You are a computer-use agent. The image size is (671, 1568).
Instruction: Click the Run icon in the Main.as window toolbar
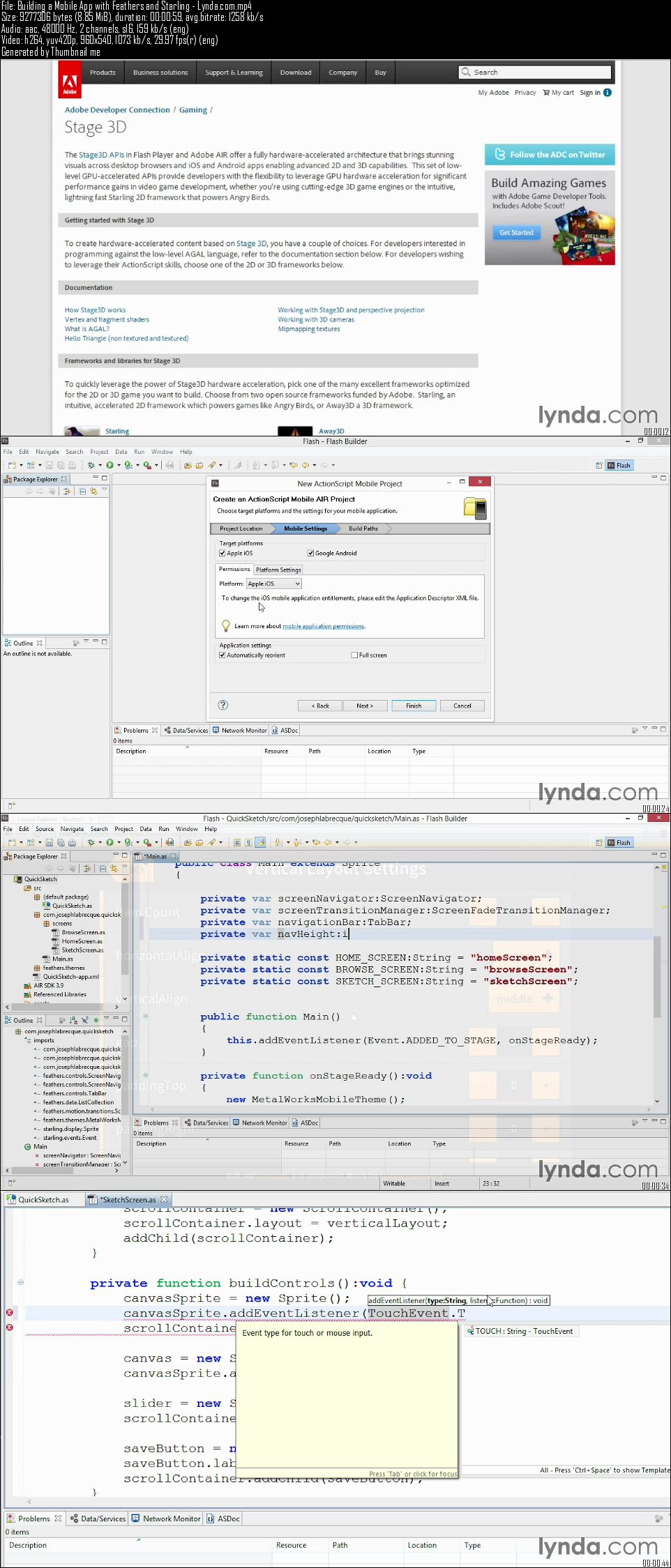click(x=110, y=842)
